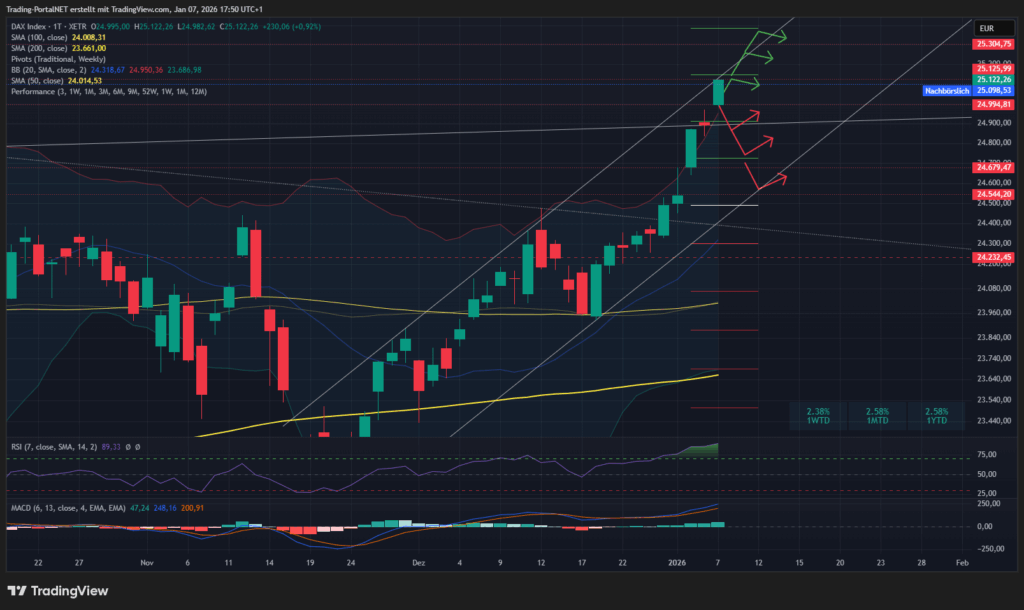Click the 25.304,75 red price tag
The image size is (1024, 610).
pyautogui.click(x=994, y=44)
